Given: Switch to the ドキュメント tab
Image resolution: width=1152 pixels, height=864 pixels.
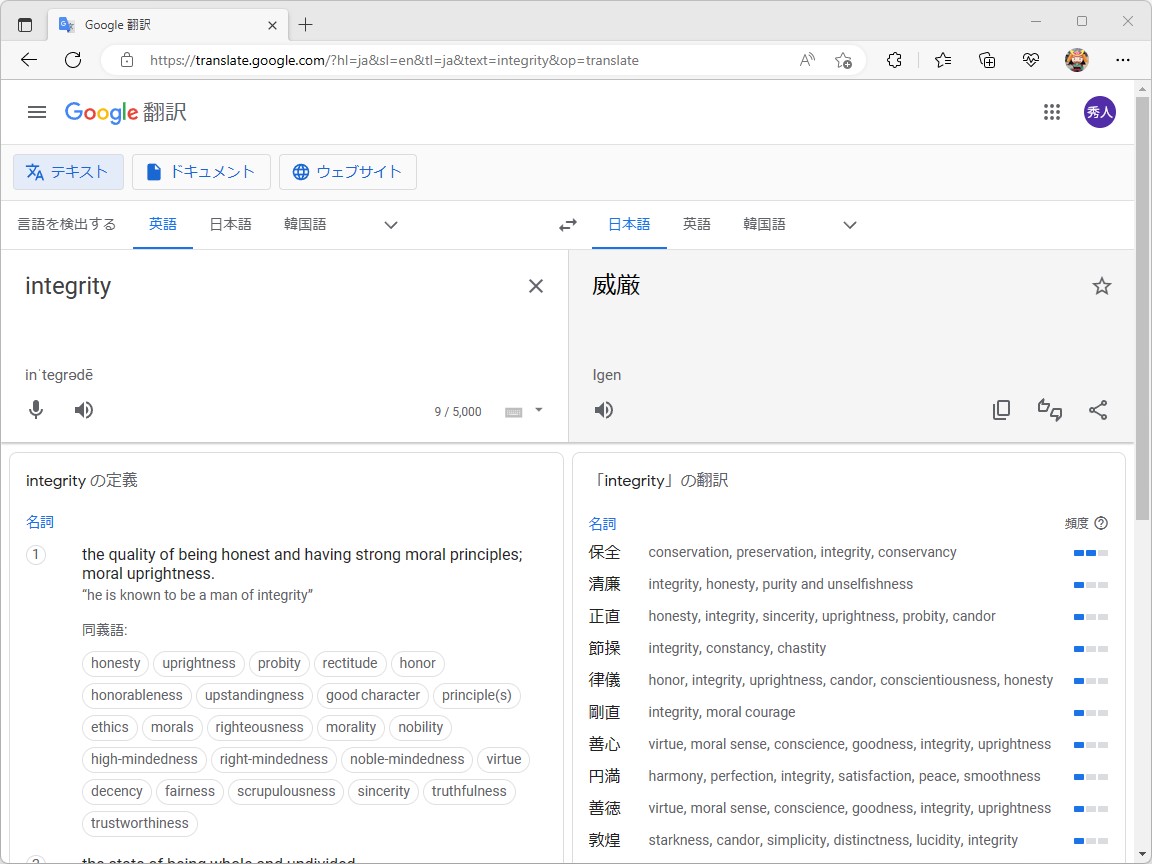Looking at the screenshot, I should [201, 171].
